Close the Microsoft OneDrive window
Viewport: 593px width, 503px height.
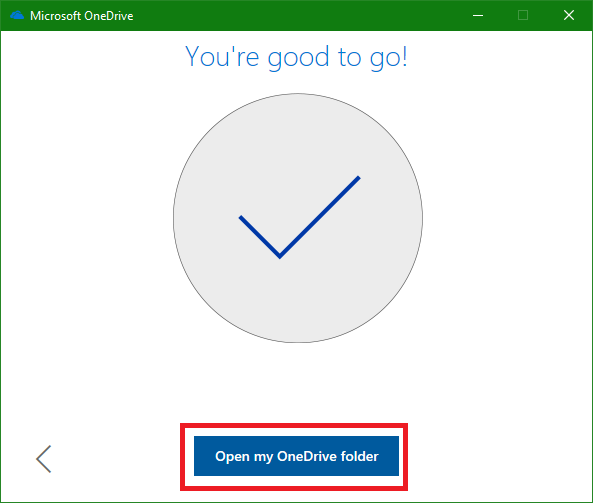click(x=569, y=15)
